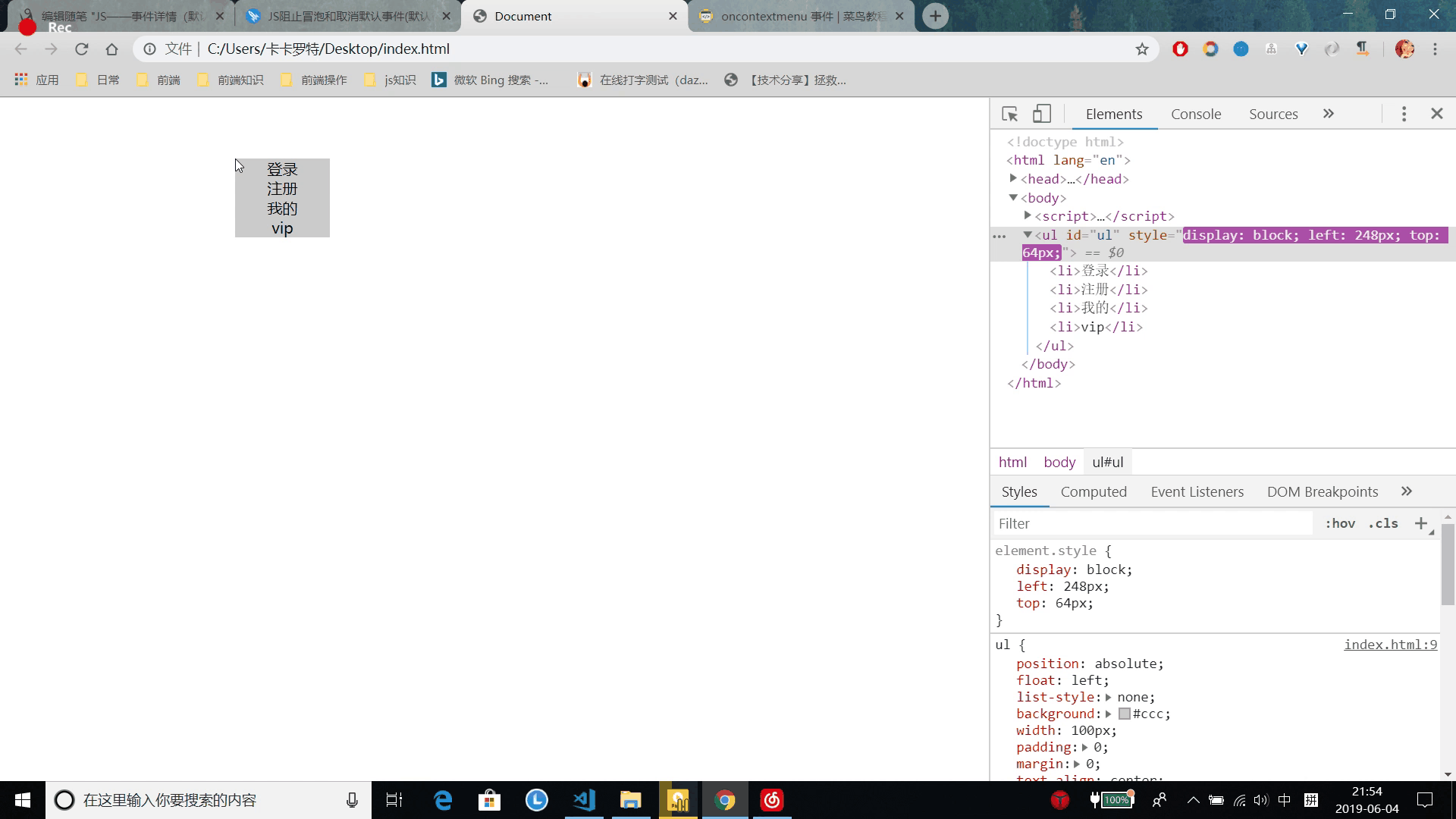
Task: Open the 在线打字测试 bookmark
Action: [x=642, y=80]
